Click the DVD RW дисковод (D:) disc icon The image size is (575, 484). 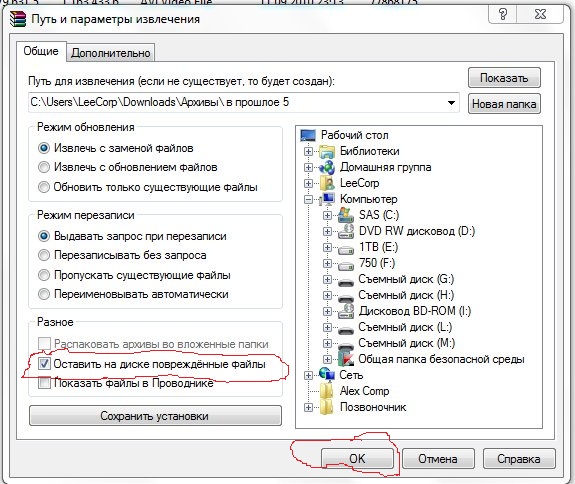coord(345,231)
